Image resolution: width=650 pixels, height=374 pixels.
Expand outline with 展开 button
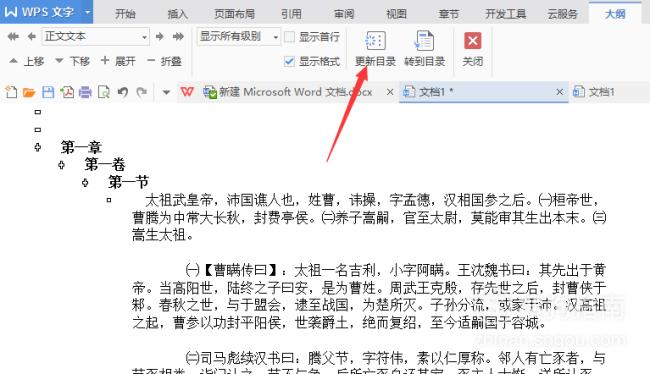[x=118, y=61]
